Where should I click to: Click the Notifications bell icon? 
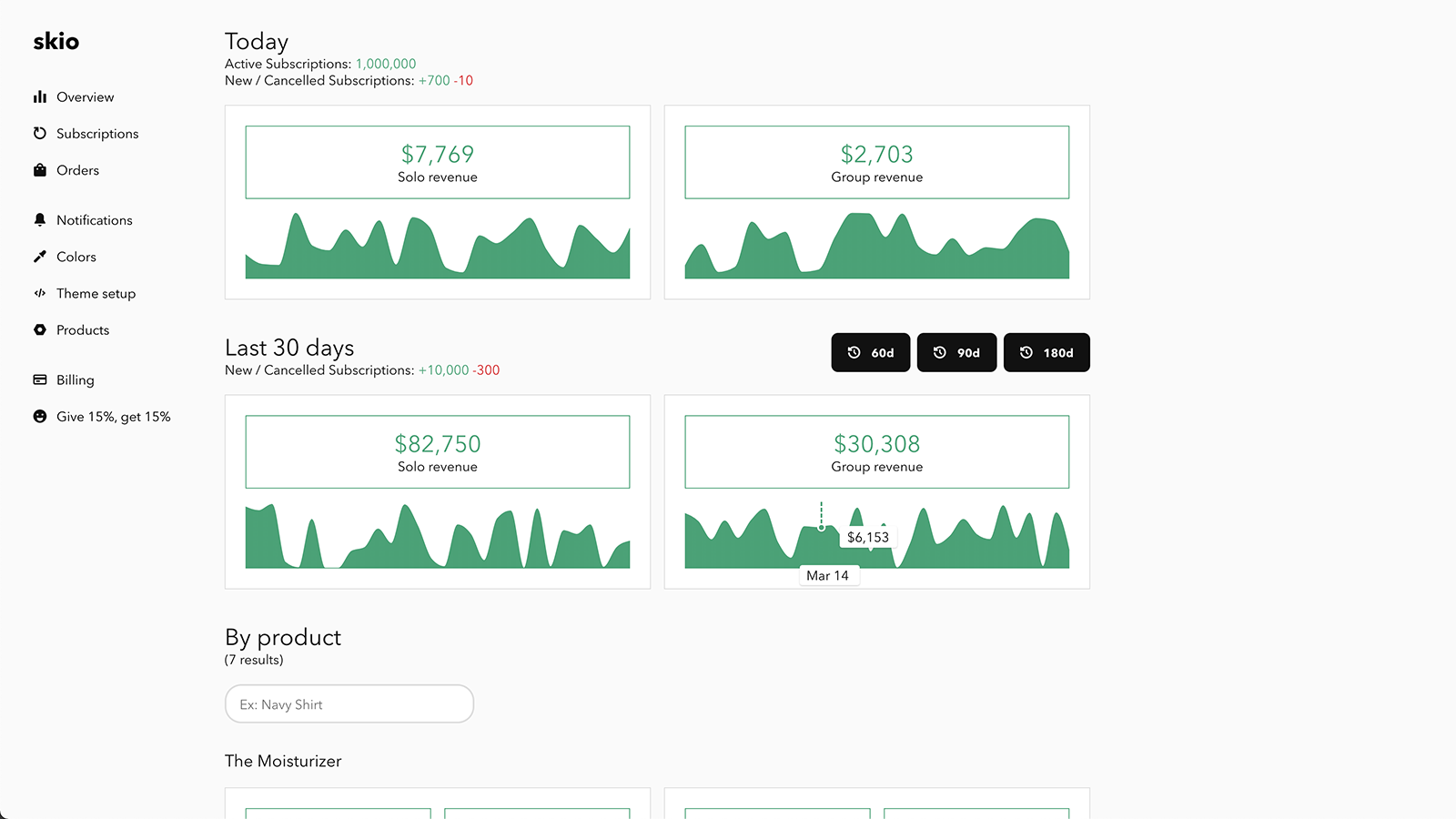click(40, 219)
